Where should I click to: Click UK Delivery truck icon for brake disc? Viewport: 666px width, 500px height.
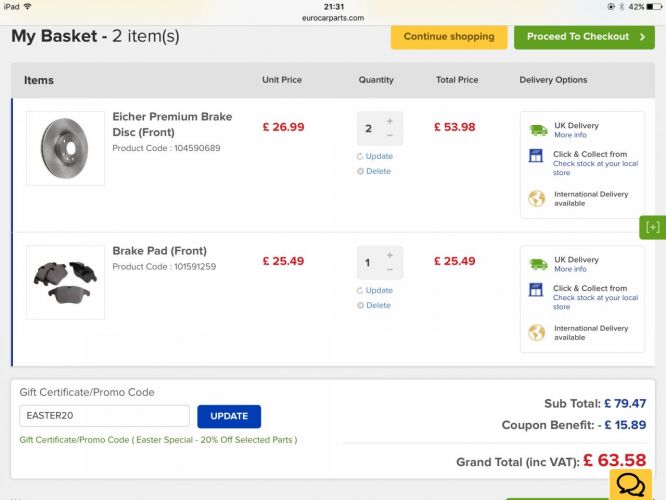coord(538,130)
